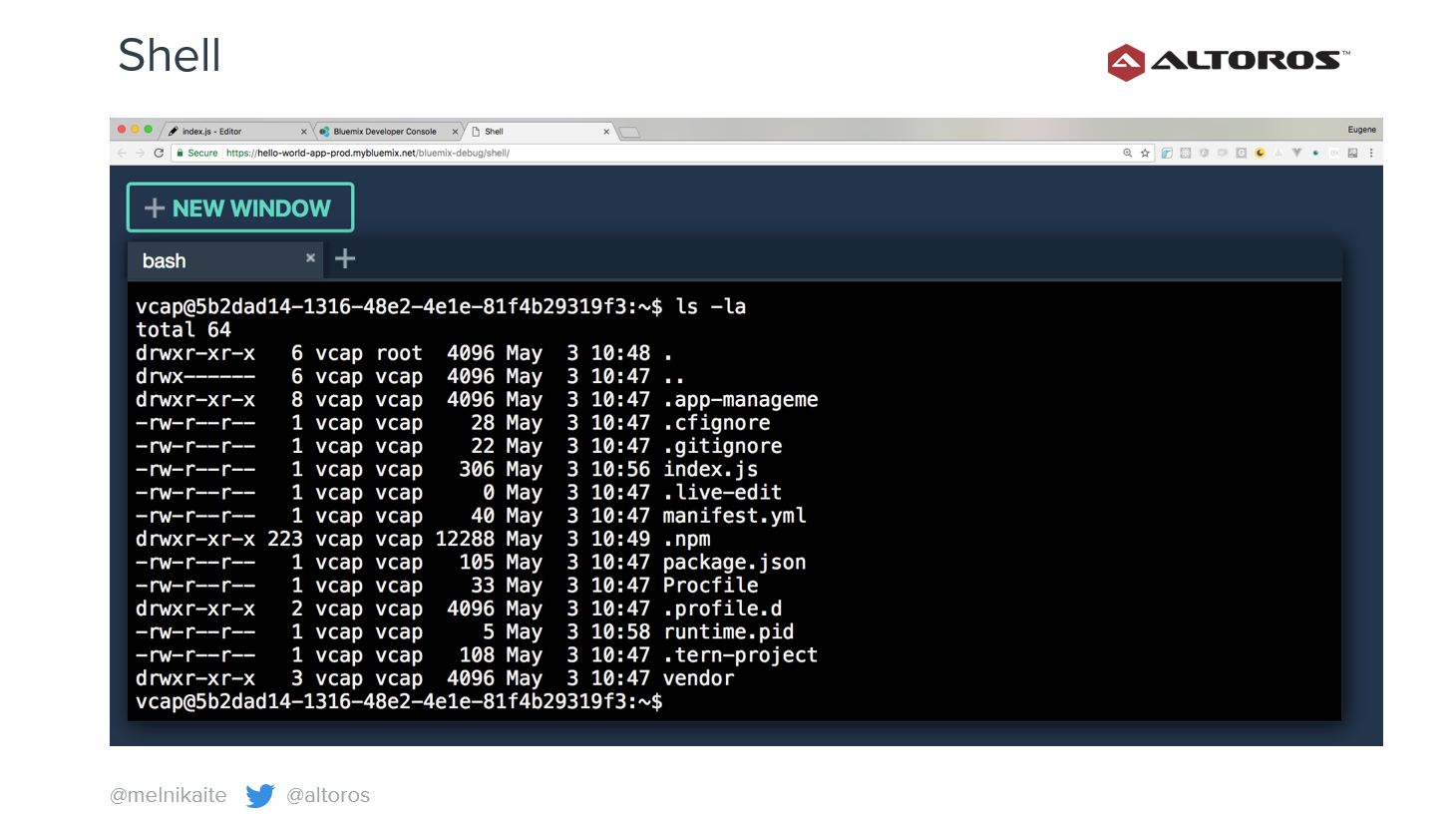Image resolution: width=1456 pixels, height=819 pixels.
Task: Click the '.npm' directory name
Action: coord(687,539)
